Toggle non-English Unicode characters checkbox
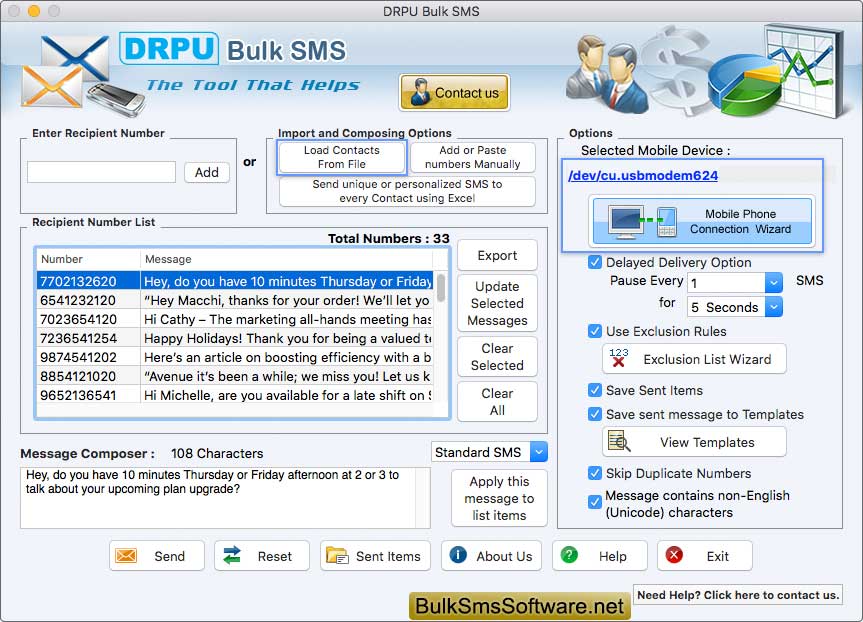This screenshot has height=622, width=863. [594, 501]
